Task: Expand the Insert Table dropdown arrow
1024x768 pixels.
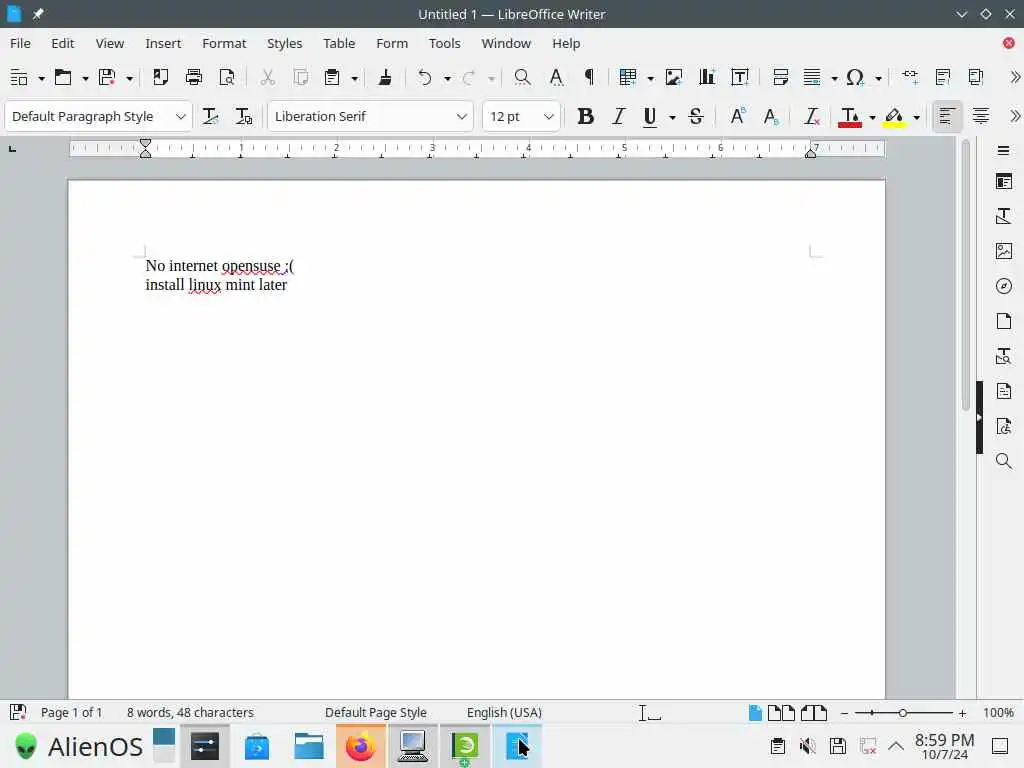Action: [650, 78]
